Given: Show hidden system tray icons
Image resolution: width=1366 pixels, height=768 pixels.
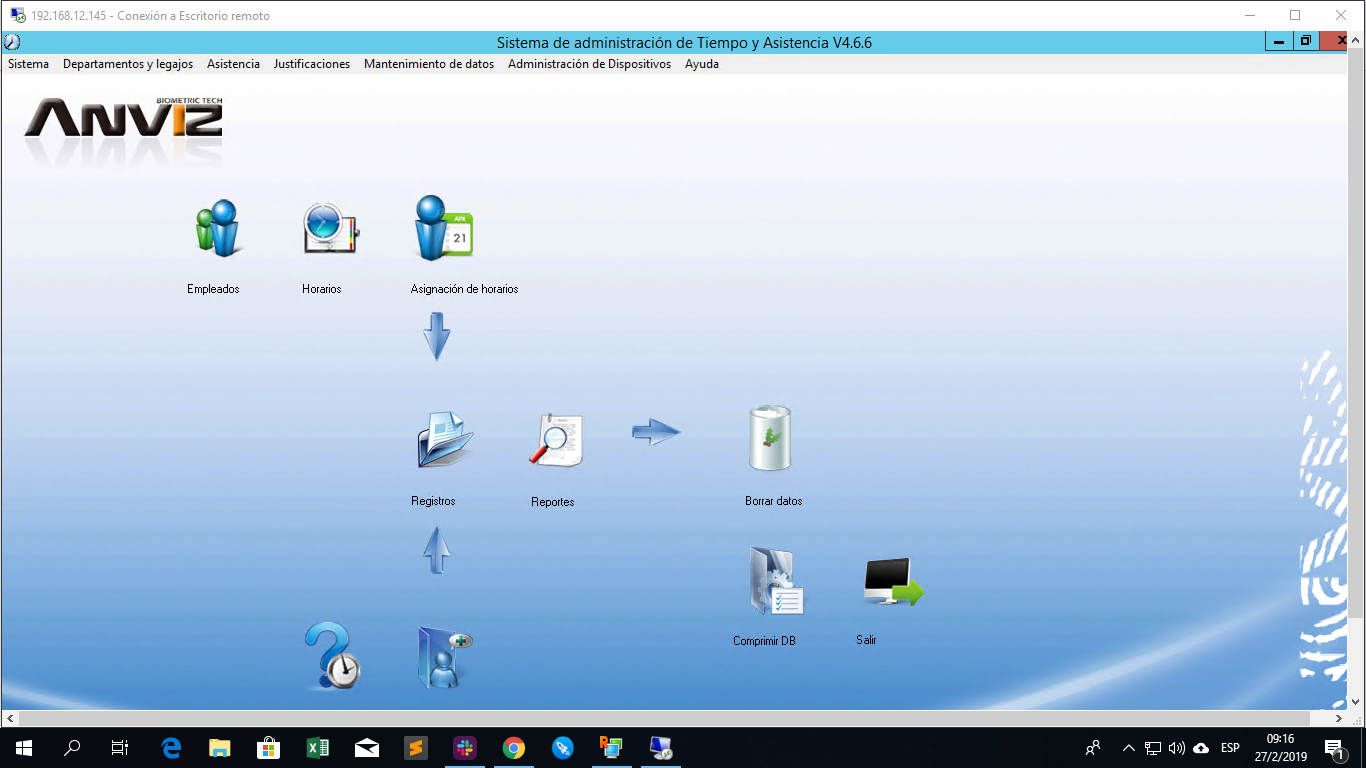Looking at the screenshot, I should tap(1129, 748).
